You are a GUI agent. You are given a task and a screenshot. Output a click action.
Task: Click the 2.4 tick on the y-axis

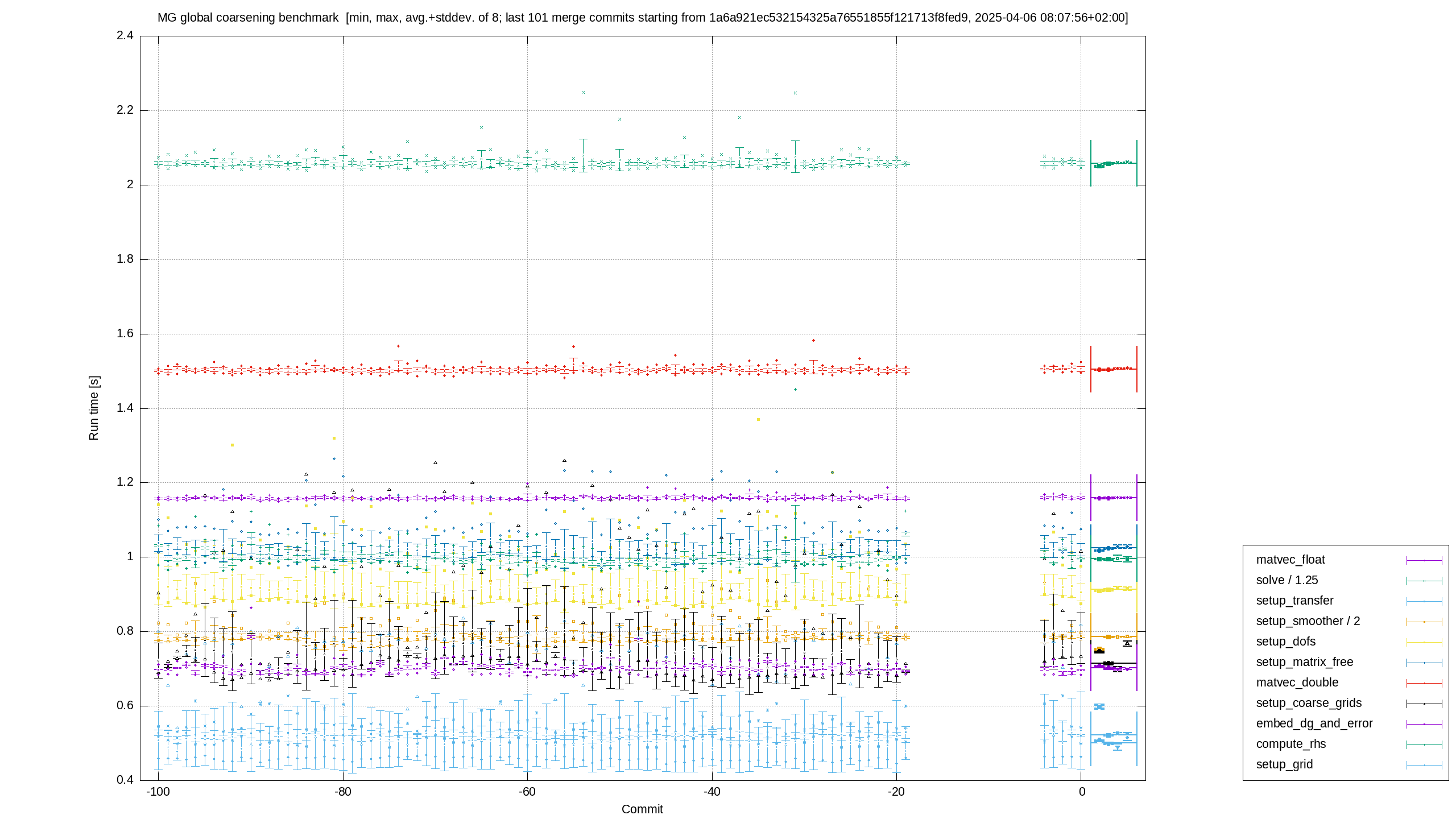point(125,36)
